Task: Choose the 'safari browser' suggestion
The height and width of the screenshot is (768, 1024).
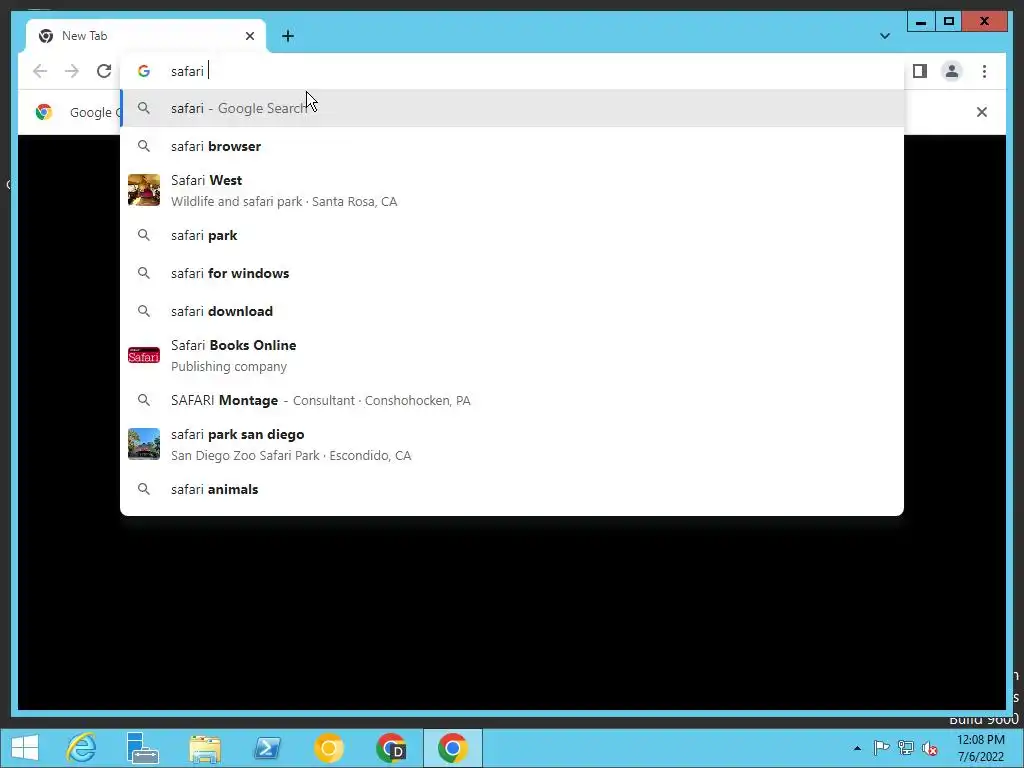Action: 512,146
